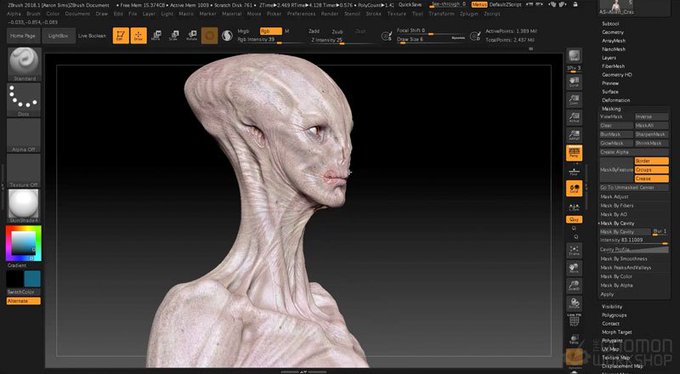This screenshot has height=374, width=680.
Task: Expand the Mask By Smoothness section
Action: pos(624,259)
